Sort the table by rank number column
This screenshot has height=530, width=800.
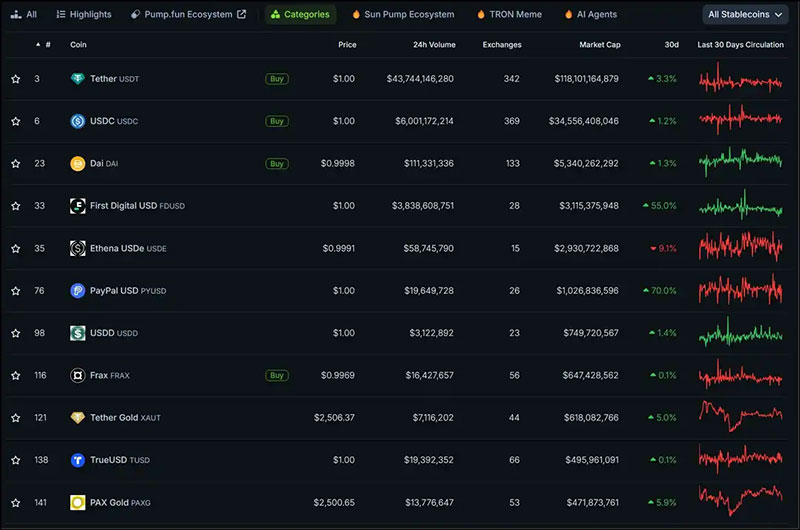[44, 45]
